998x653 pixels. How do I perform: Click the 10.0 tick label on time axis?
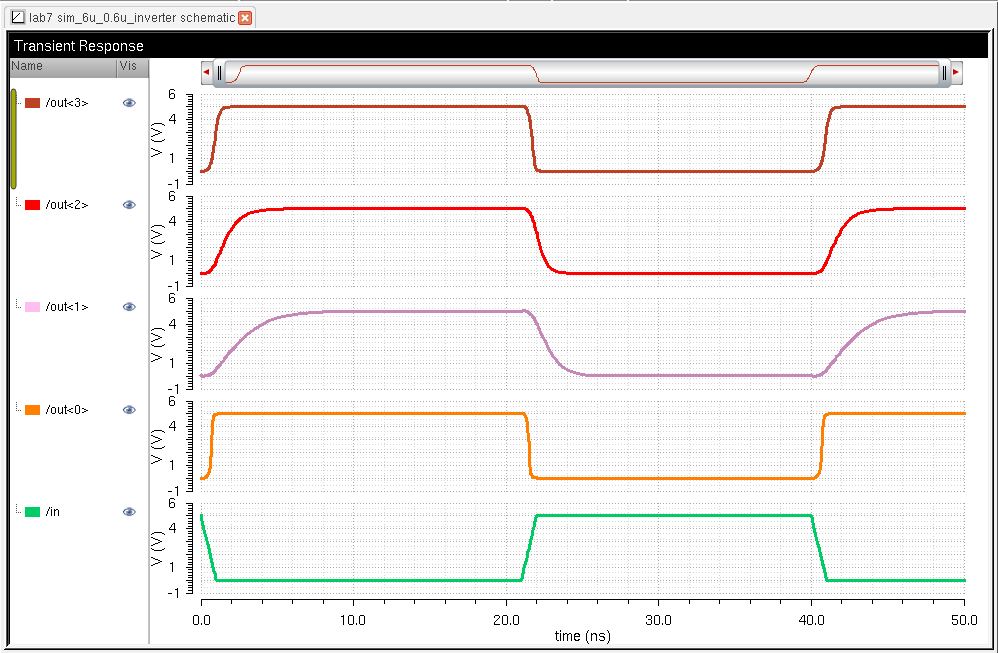pyautogui.click(x=353, y=620)
